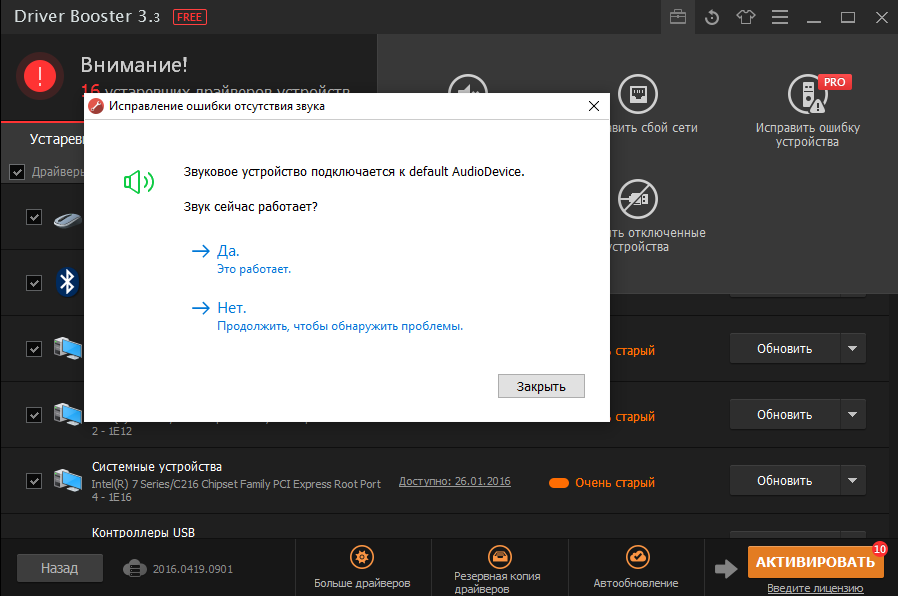
Task: Click the Закрыть button in the dialog
Action: click(541, 386)
